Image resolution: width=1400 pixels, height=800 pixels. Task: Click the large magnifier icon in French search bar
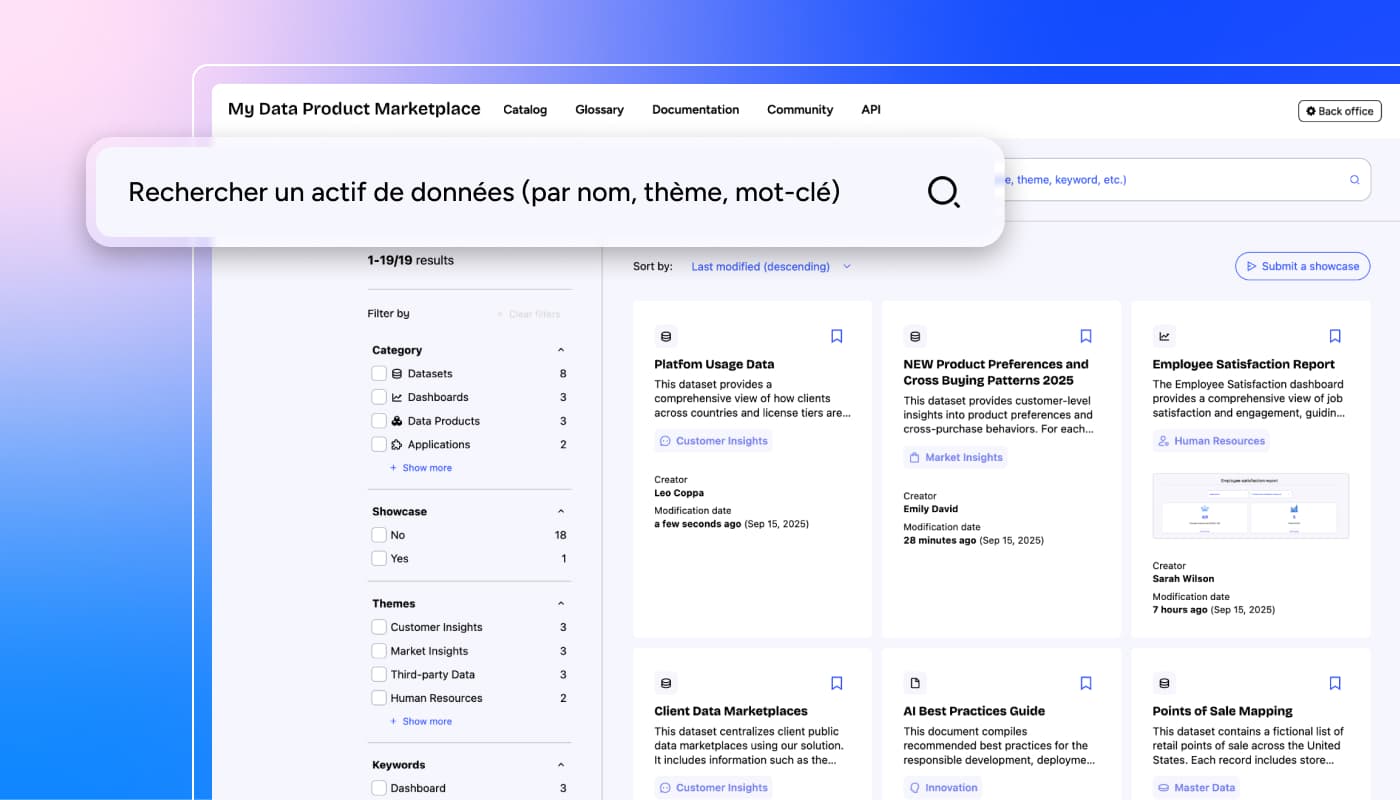point(943,191)
